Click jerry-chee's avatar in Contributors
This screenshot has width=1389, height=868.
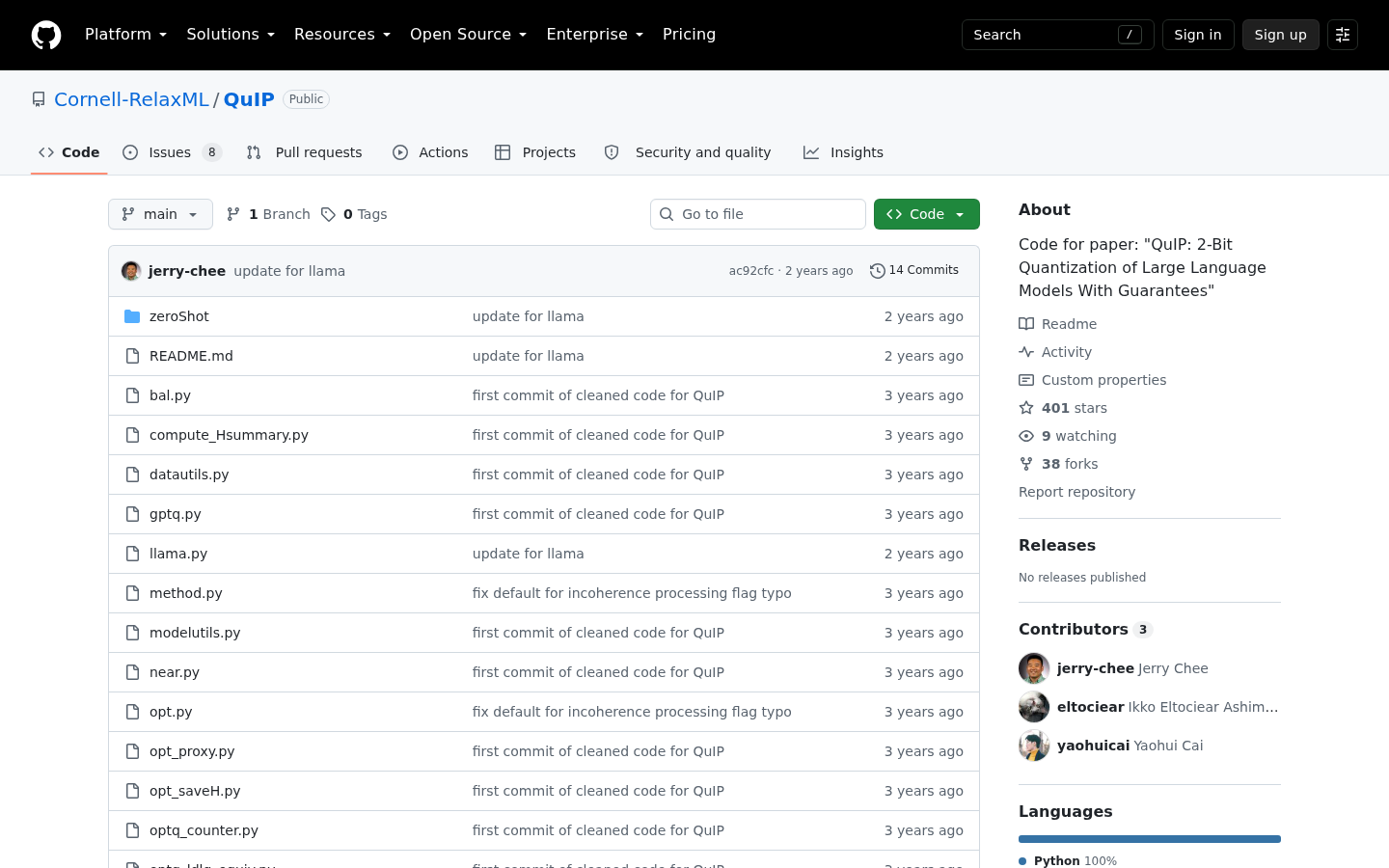click(1034, 668)
